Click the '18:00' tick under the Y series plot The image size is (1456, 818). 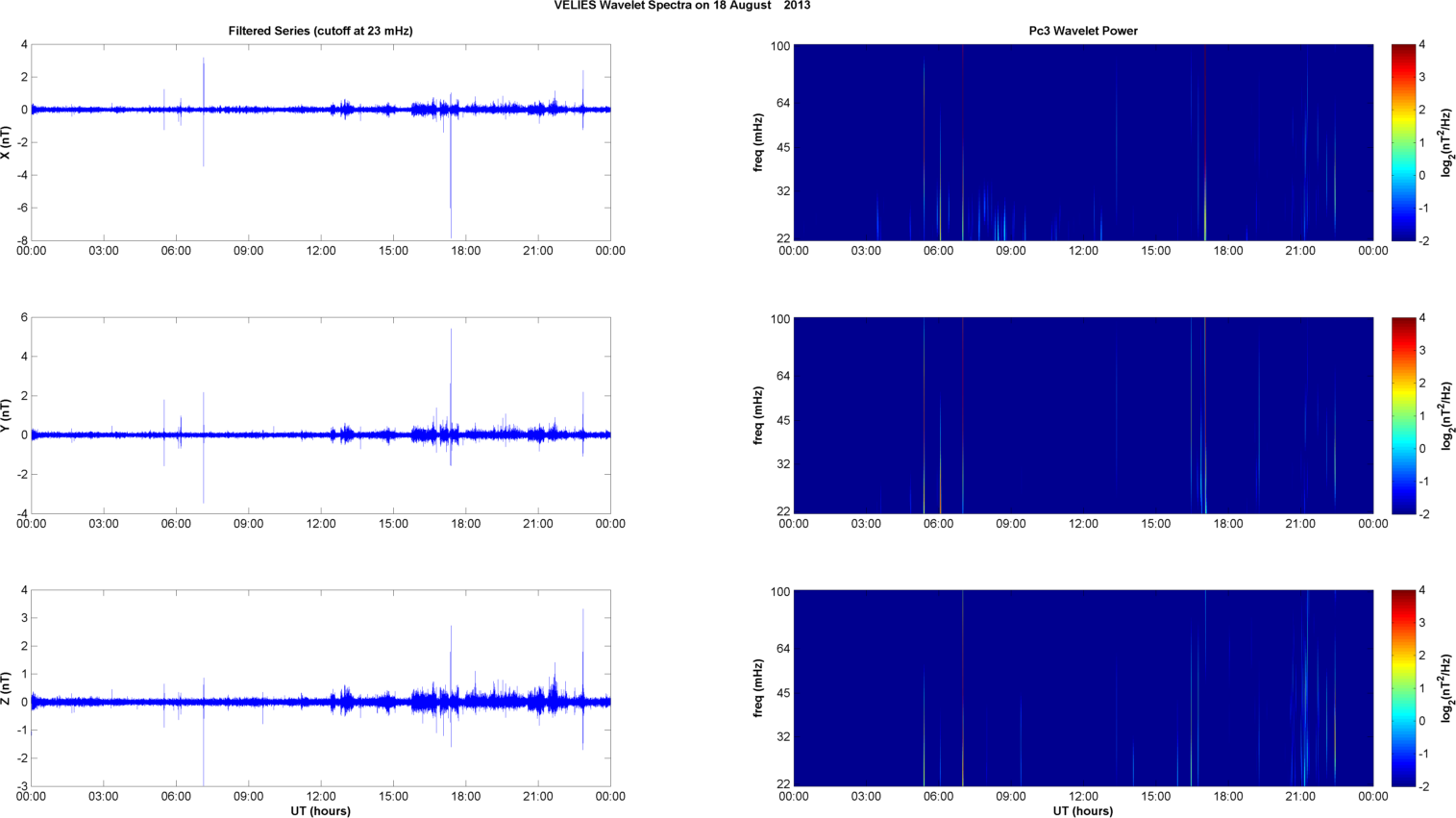(466, 524)
